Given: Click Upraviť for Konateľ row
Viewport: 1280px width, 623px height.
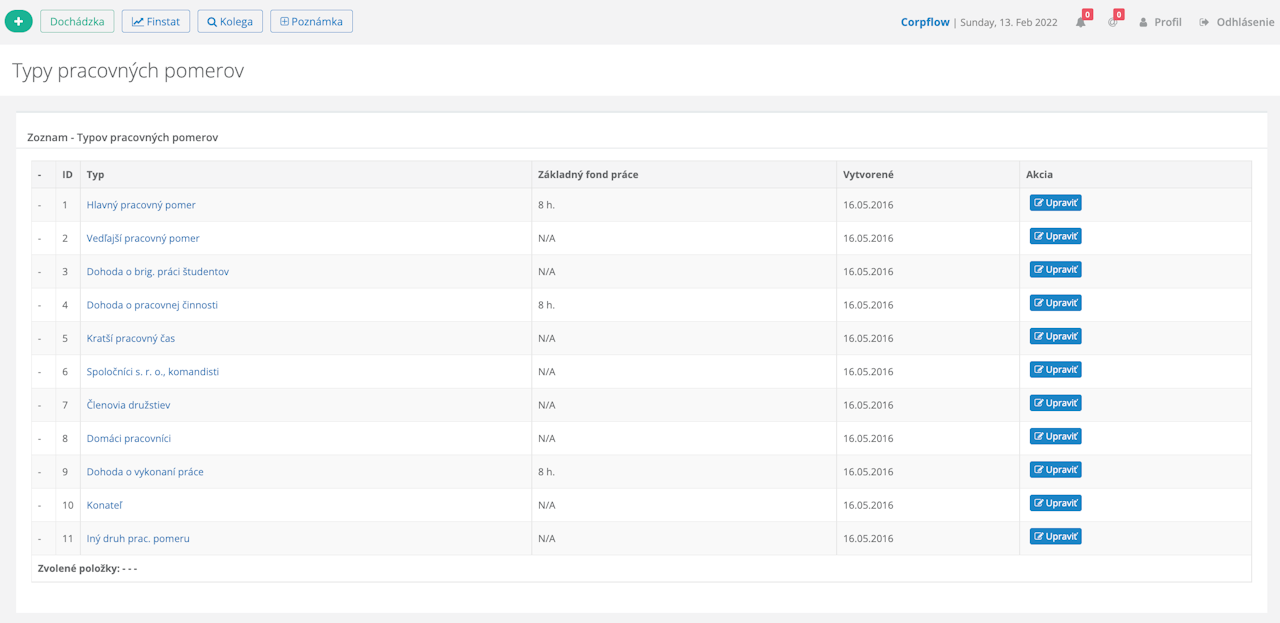Looking at the screenshot, I should 1055,503.
